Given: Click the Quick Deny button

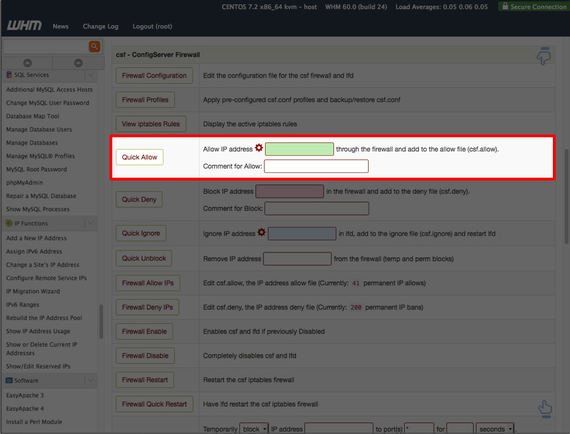Looking at the screenshot, I should point(139,200).
